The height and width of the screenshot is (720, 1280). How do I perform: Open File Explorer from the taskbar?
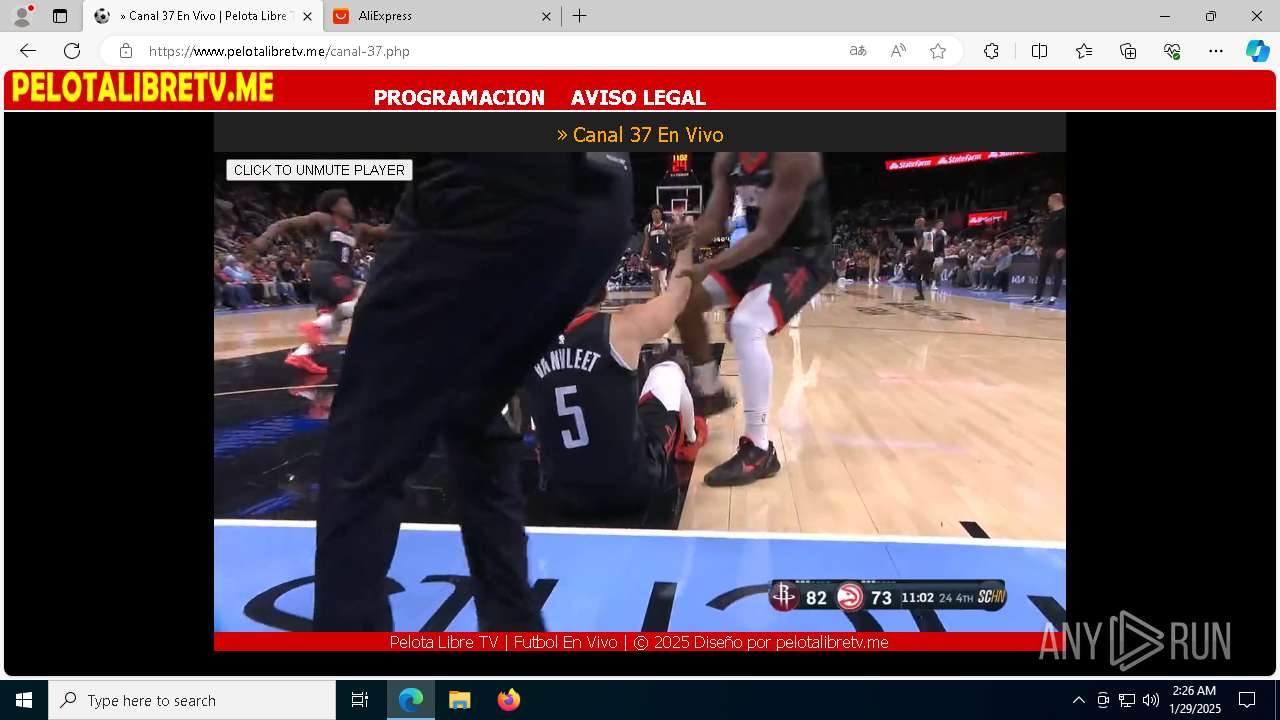tap(459, 700)
